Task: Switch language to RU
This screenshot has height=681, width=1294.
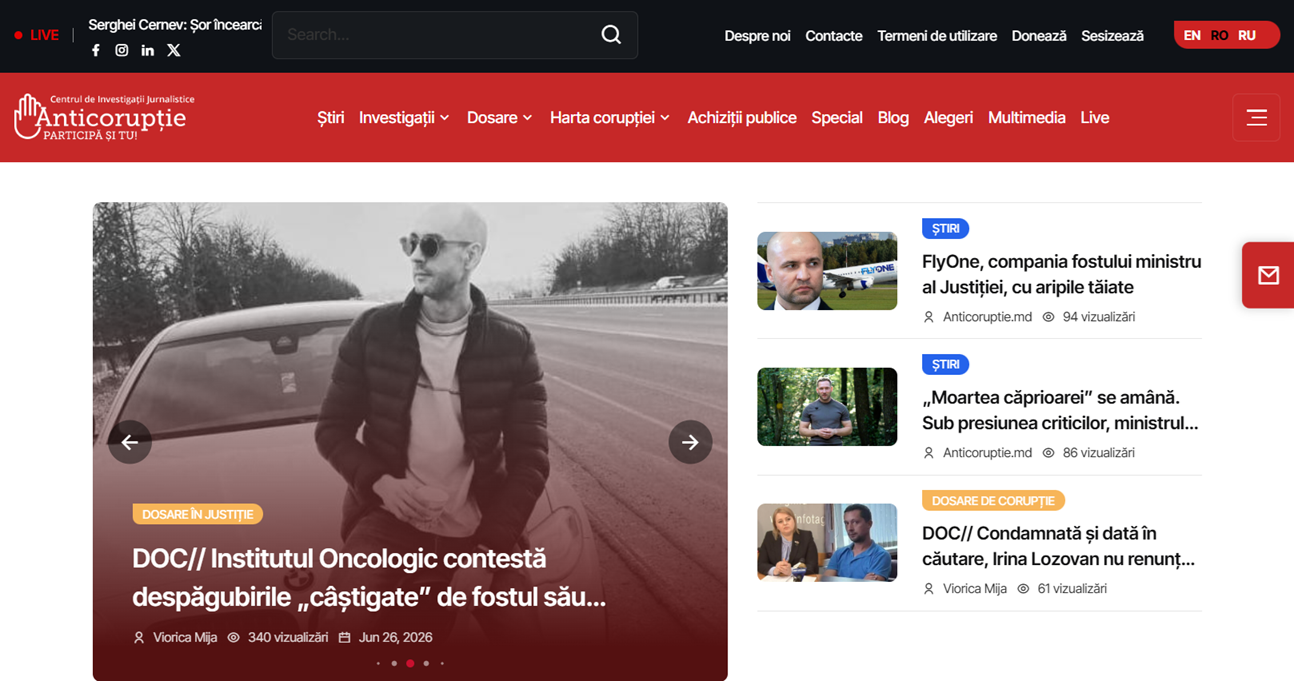Action: click(1247, 35)
